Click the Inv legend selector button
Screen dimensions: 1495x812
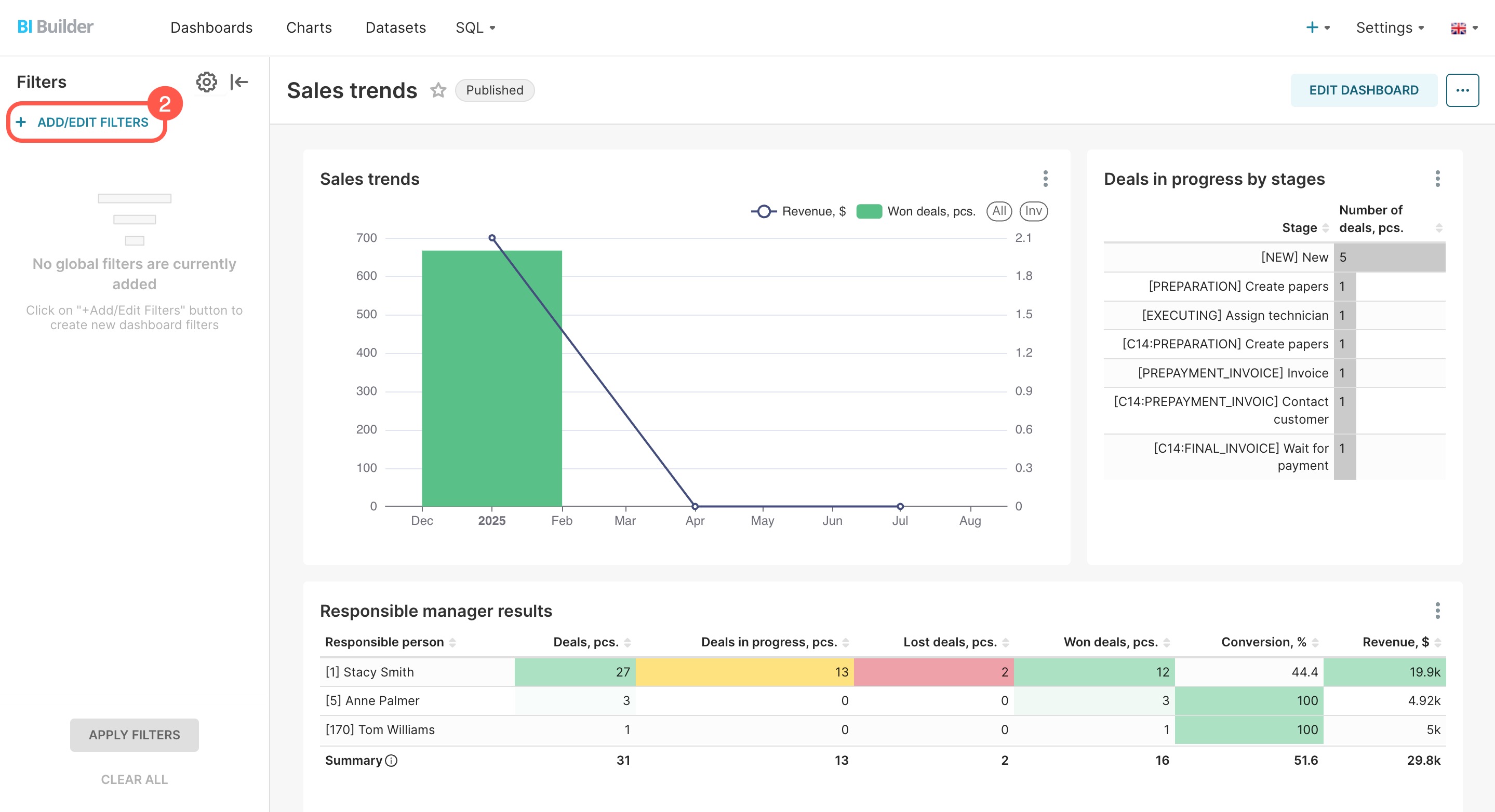[x=1033, y=211]
